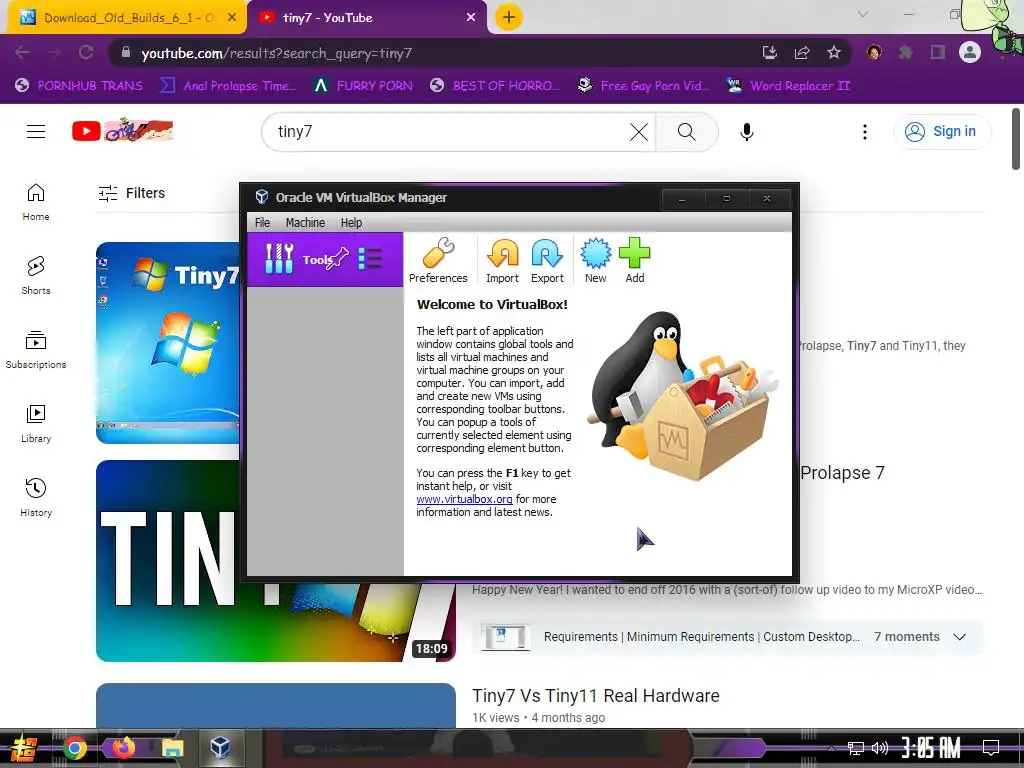Open network icon in system tray
Image resolution: width=1024 pixels, height=768 pixels.
tap(856, 748)
